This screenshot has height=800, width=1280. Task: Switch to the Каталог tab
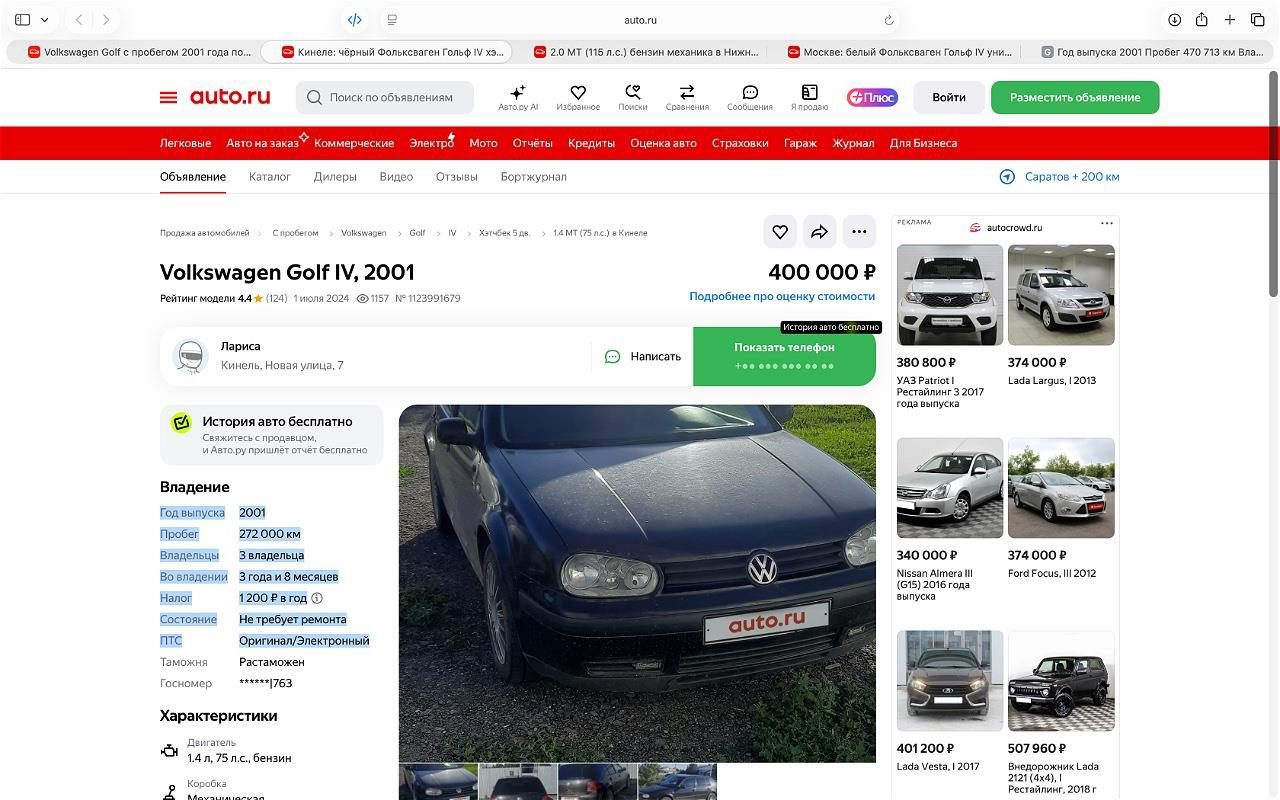(x=270, y=177)
